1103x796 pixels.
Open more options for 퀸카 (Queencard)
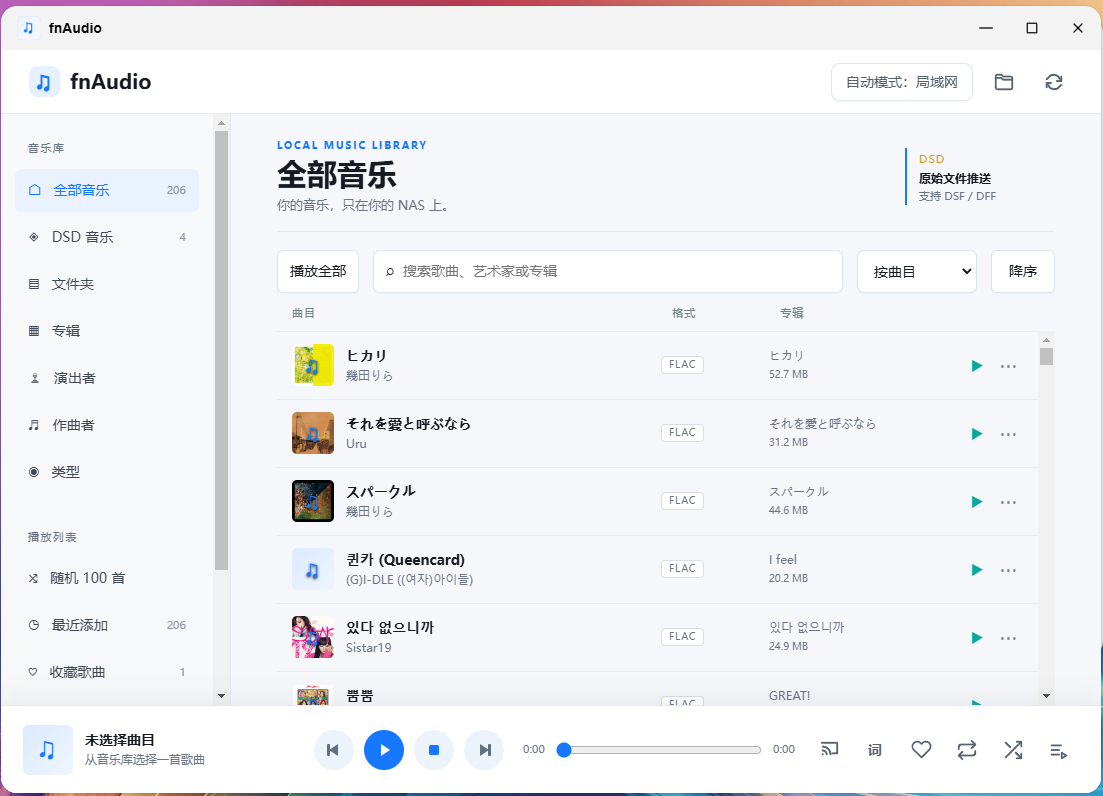click(1008, 570)
